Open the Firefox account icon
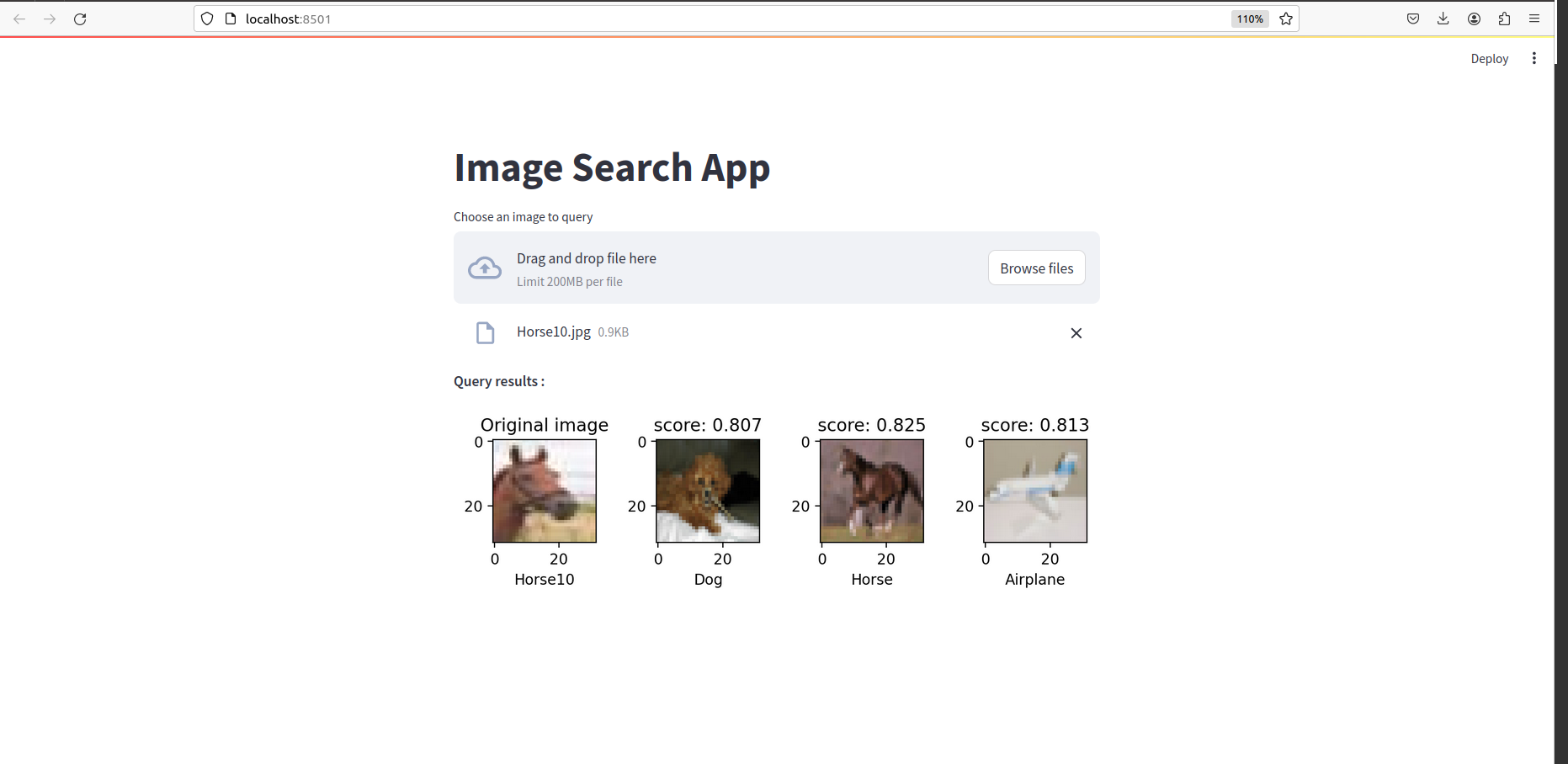Image resolution: width=1568 pixels, height=764 pixels. coord(1474,19)
